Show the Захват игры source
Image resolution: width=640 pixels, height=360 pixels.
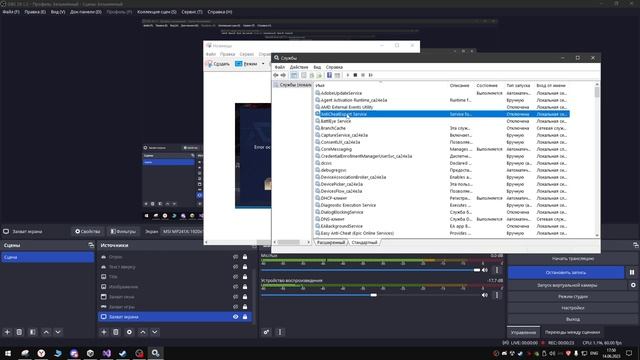(236, 307)
